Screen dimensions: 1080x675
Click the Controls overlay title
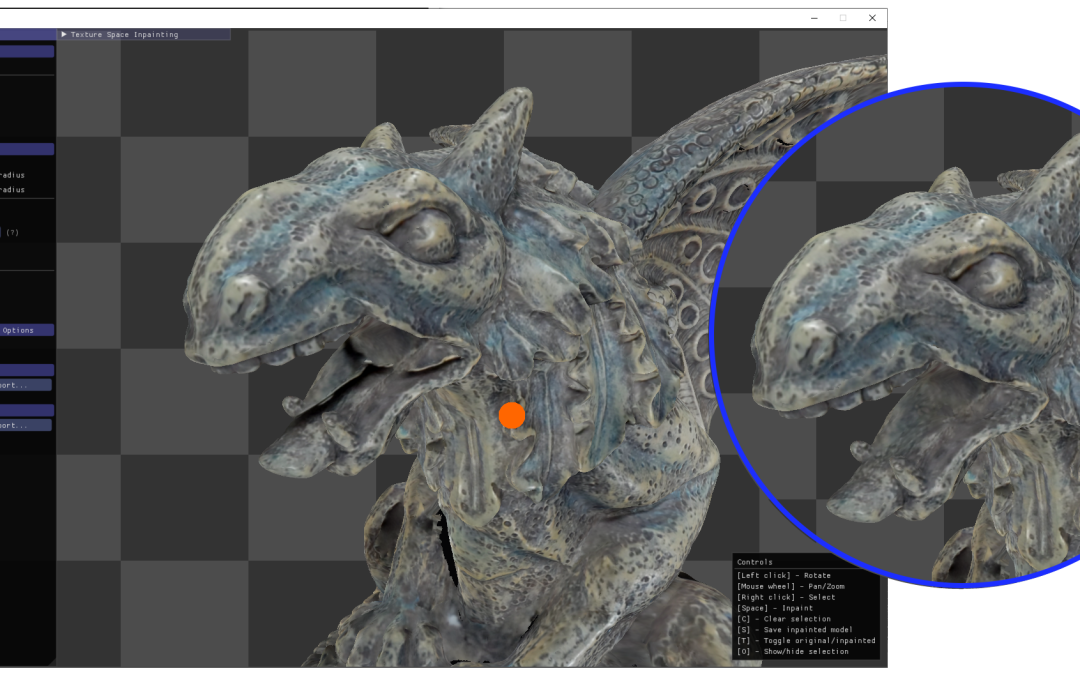[x=754, y=562]
